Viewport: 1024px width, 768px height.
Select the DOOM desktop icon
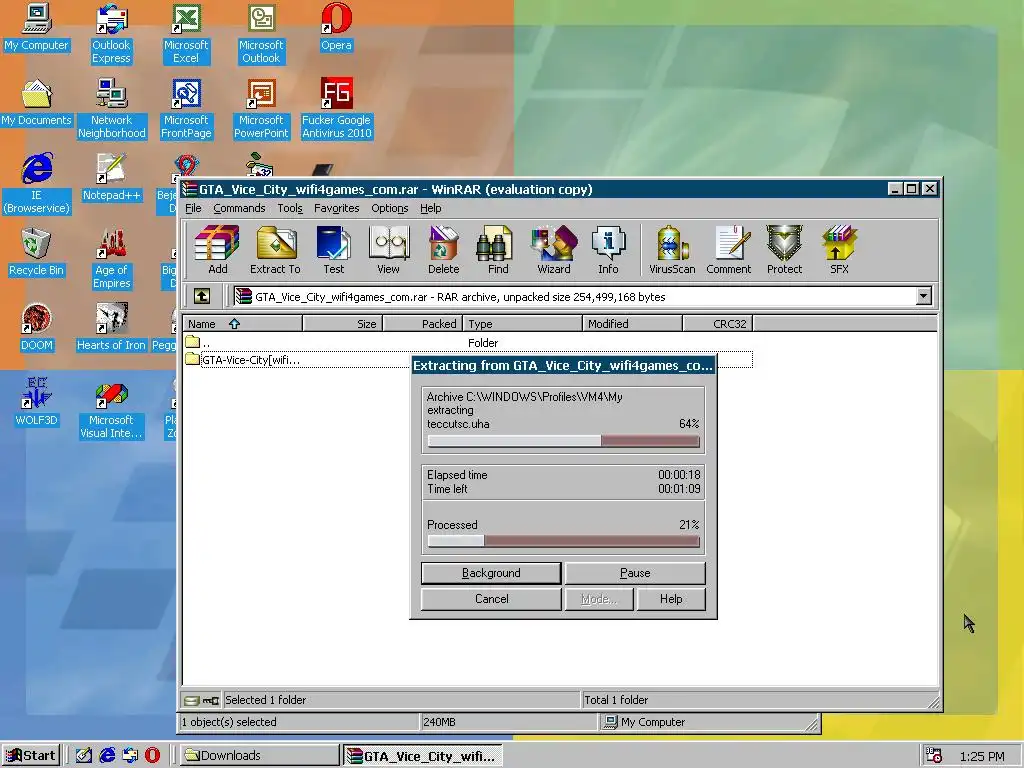tap(37, 328)
